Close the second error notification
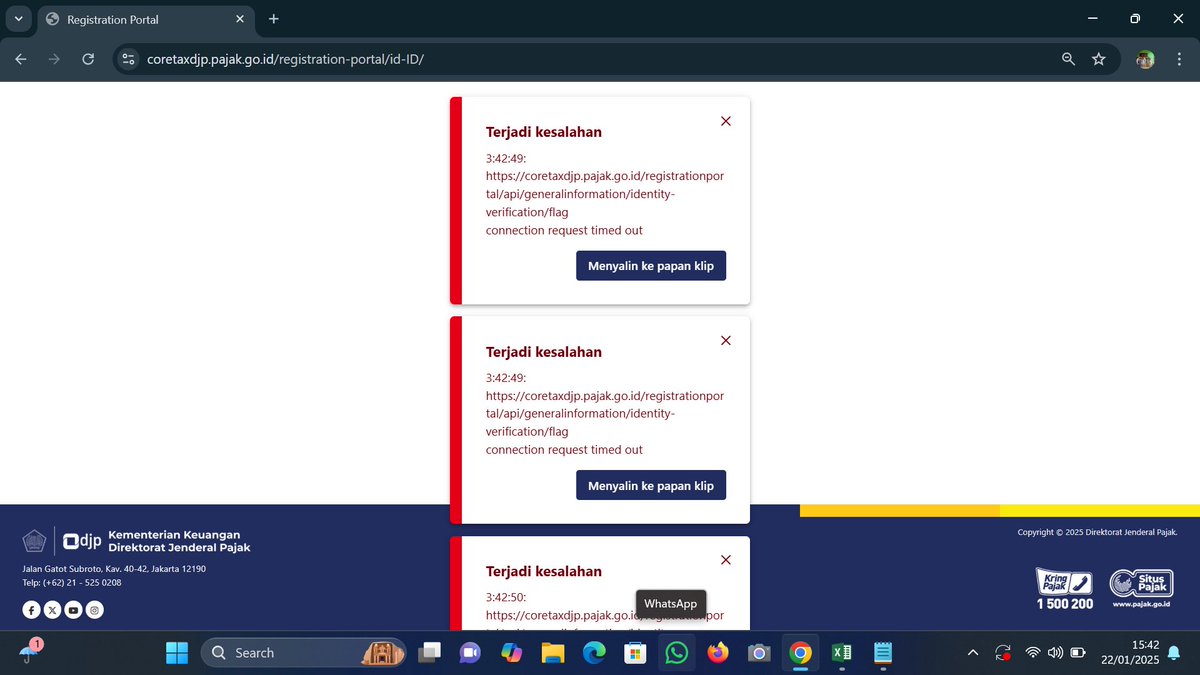 pyautogui.click(x=726, y=340)
